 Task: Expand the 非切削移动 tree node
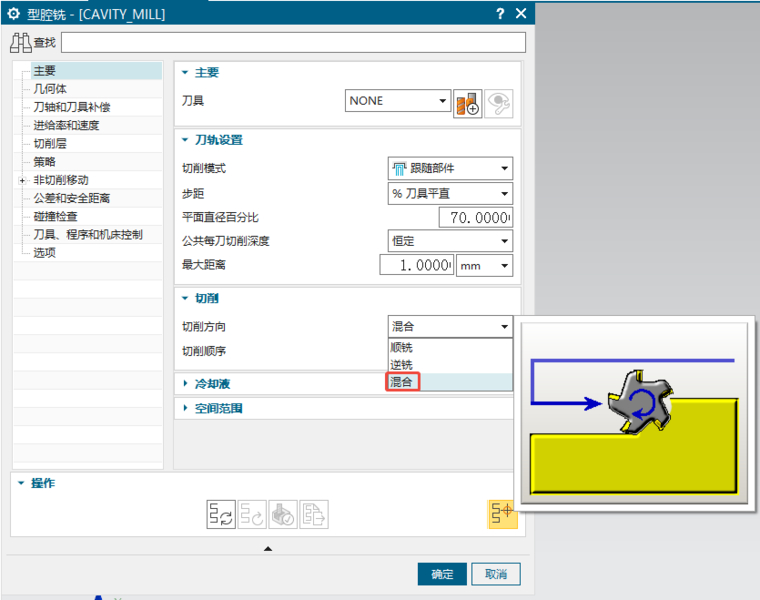(x=22, y=180)
